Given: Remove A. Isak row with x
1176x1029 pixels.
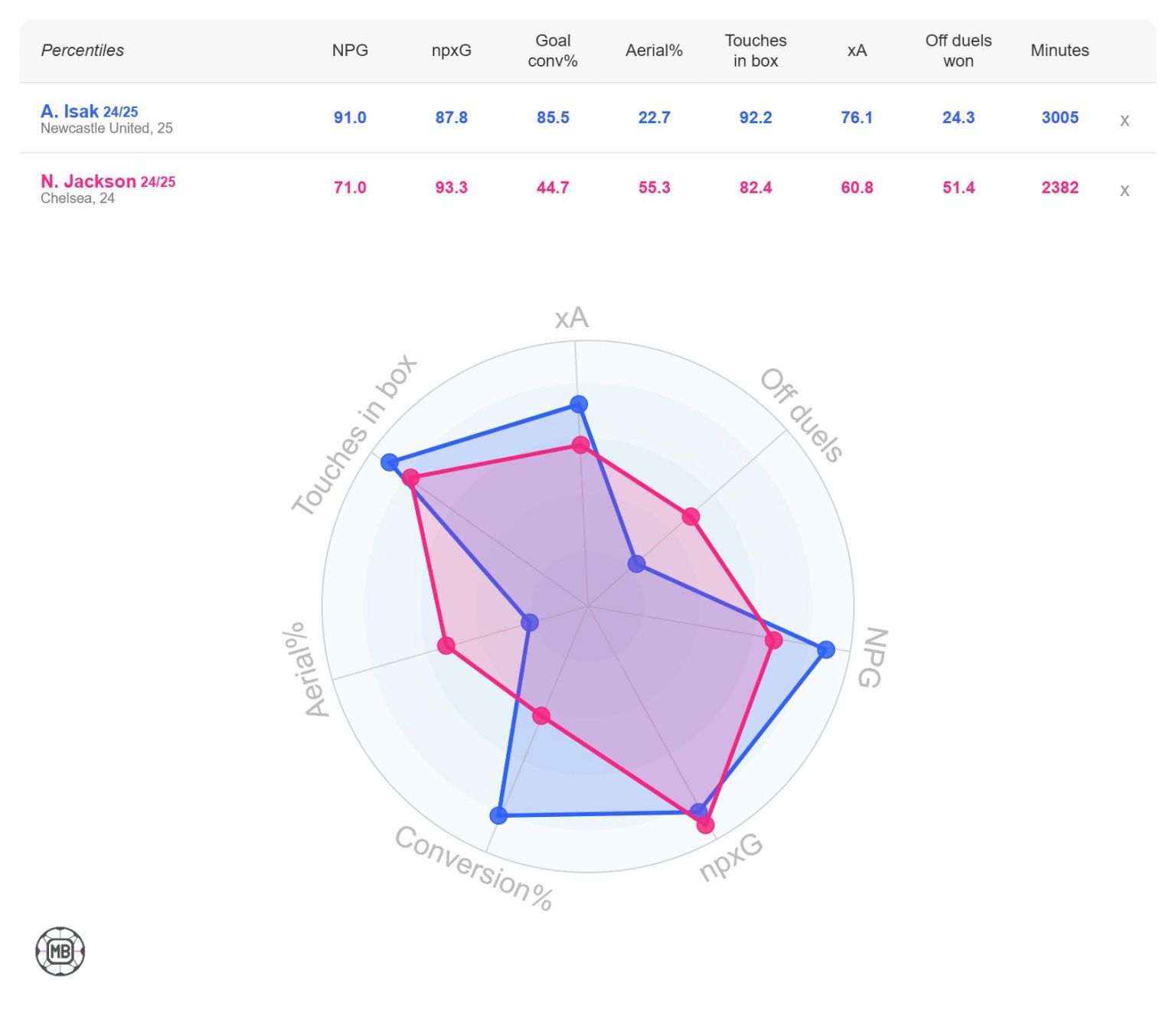Looking at the screenshot, I should coord(1124,120).
